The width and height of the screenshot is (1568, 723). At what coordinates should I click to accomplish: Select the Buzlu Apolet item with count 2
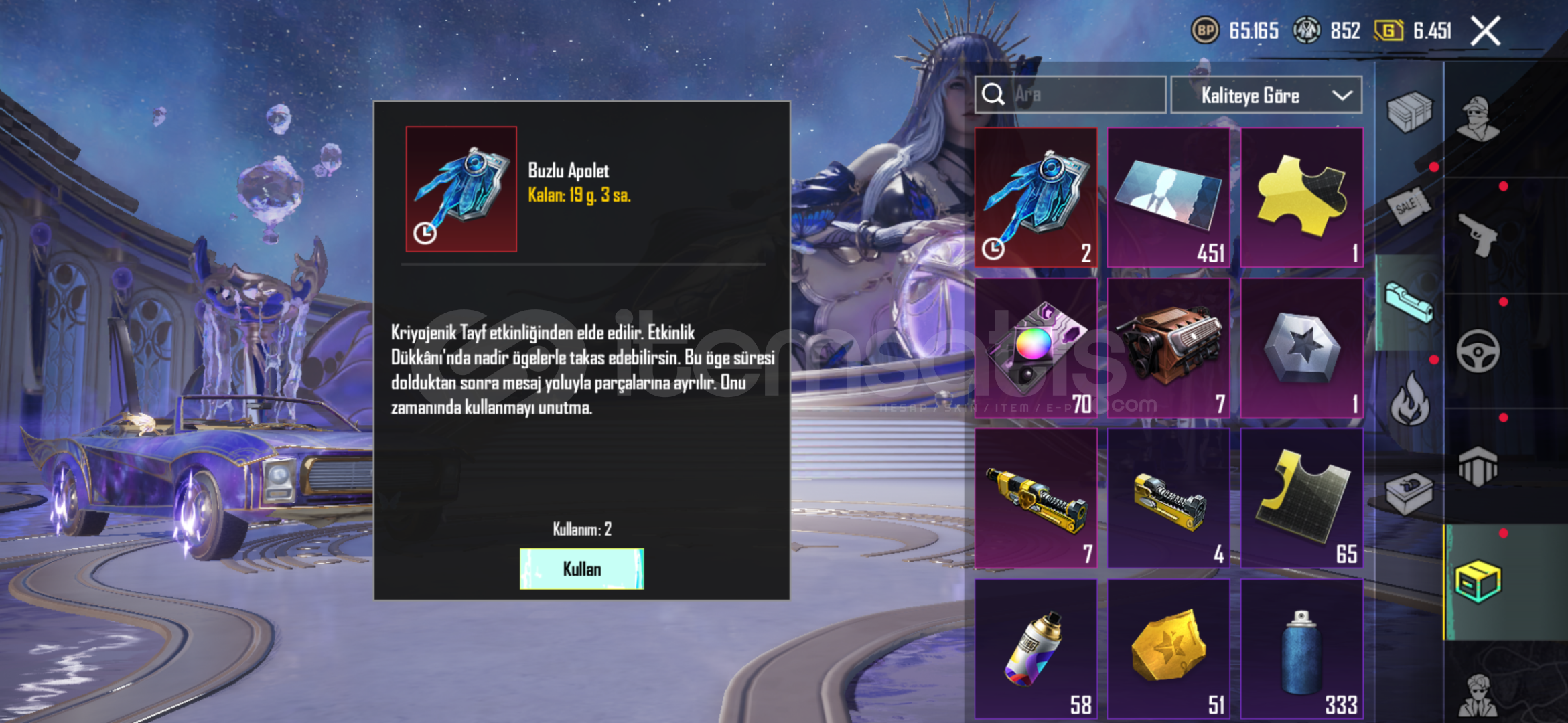click(x=1036, y=197)
